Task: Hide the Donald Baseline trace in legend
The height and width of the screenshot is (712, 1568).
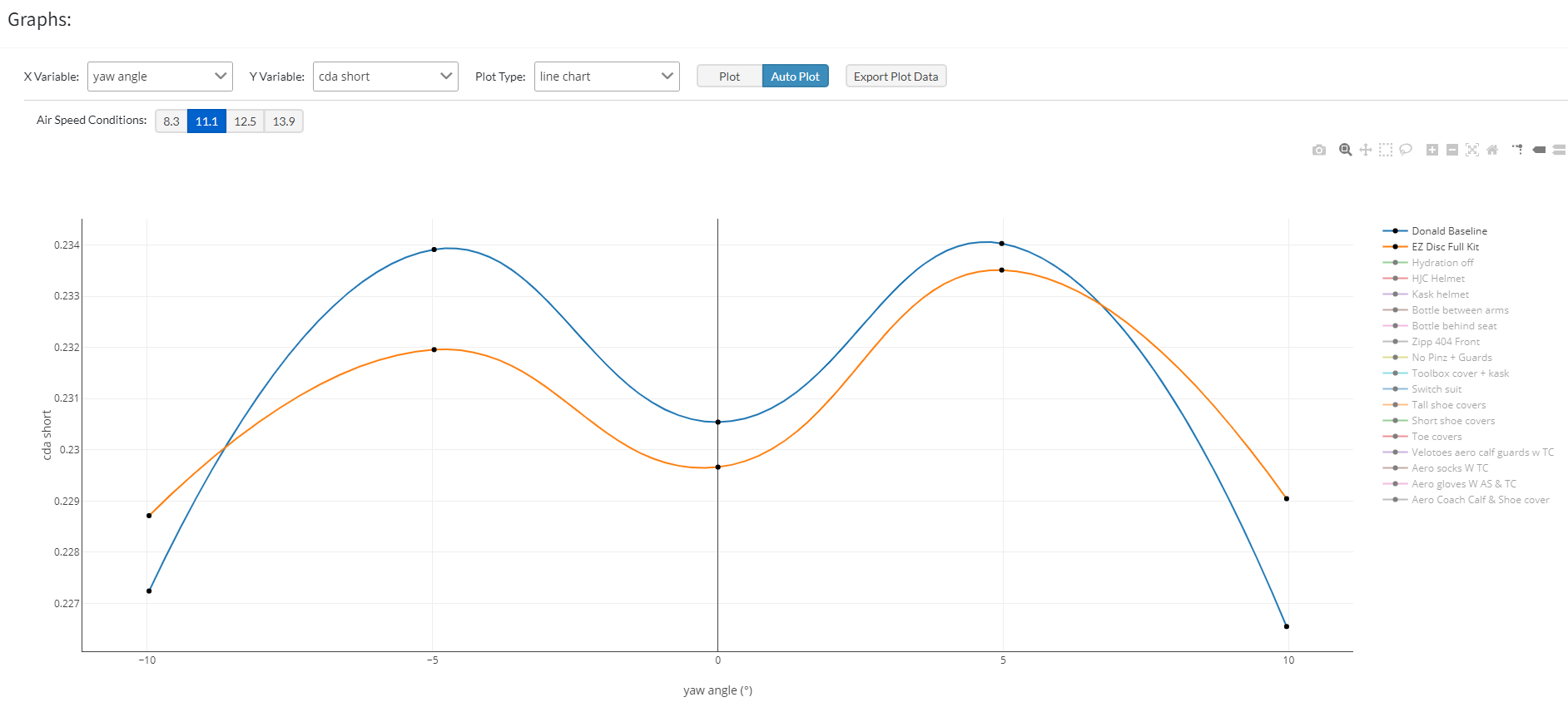Action: coord(1449,231)
